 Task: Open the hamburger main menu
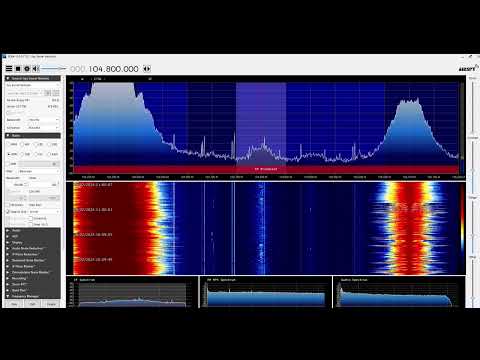tap(9, 69)
